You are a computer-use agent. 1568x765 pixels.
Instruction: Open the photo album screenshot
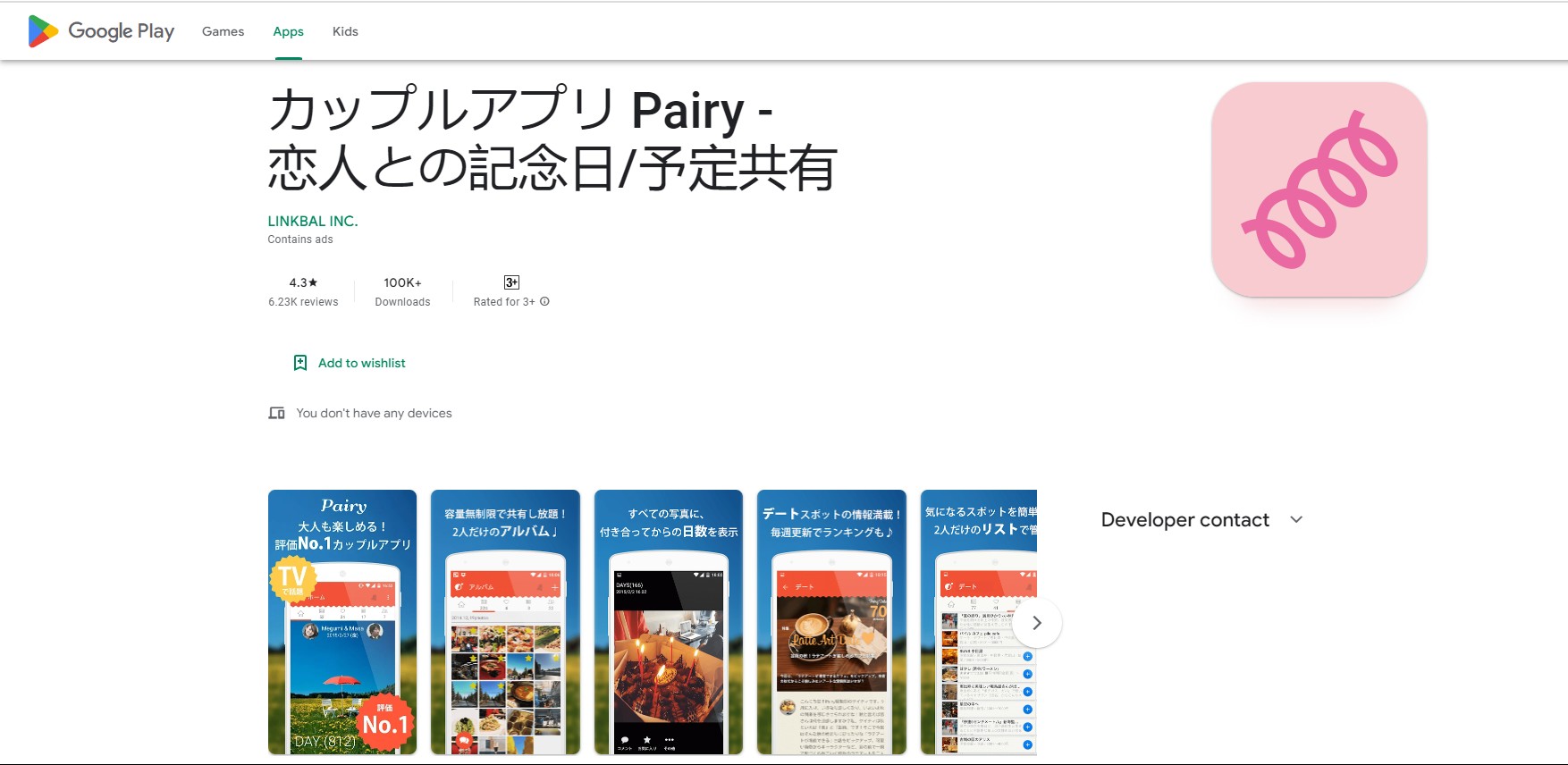pyautogui.click(x=505, y=622)
